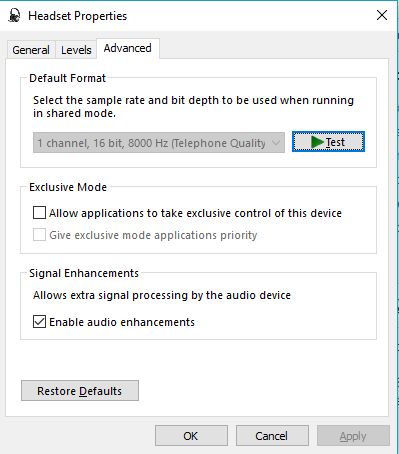Uncheck Enable audio enhancements
Screen dimensions: 399x454
pyautogui.click(x=39, y=322)
